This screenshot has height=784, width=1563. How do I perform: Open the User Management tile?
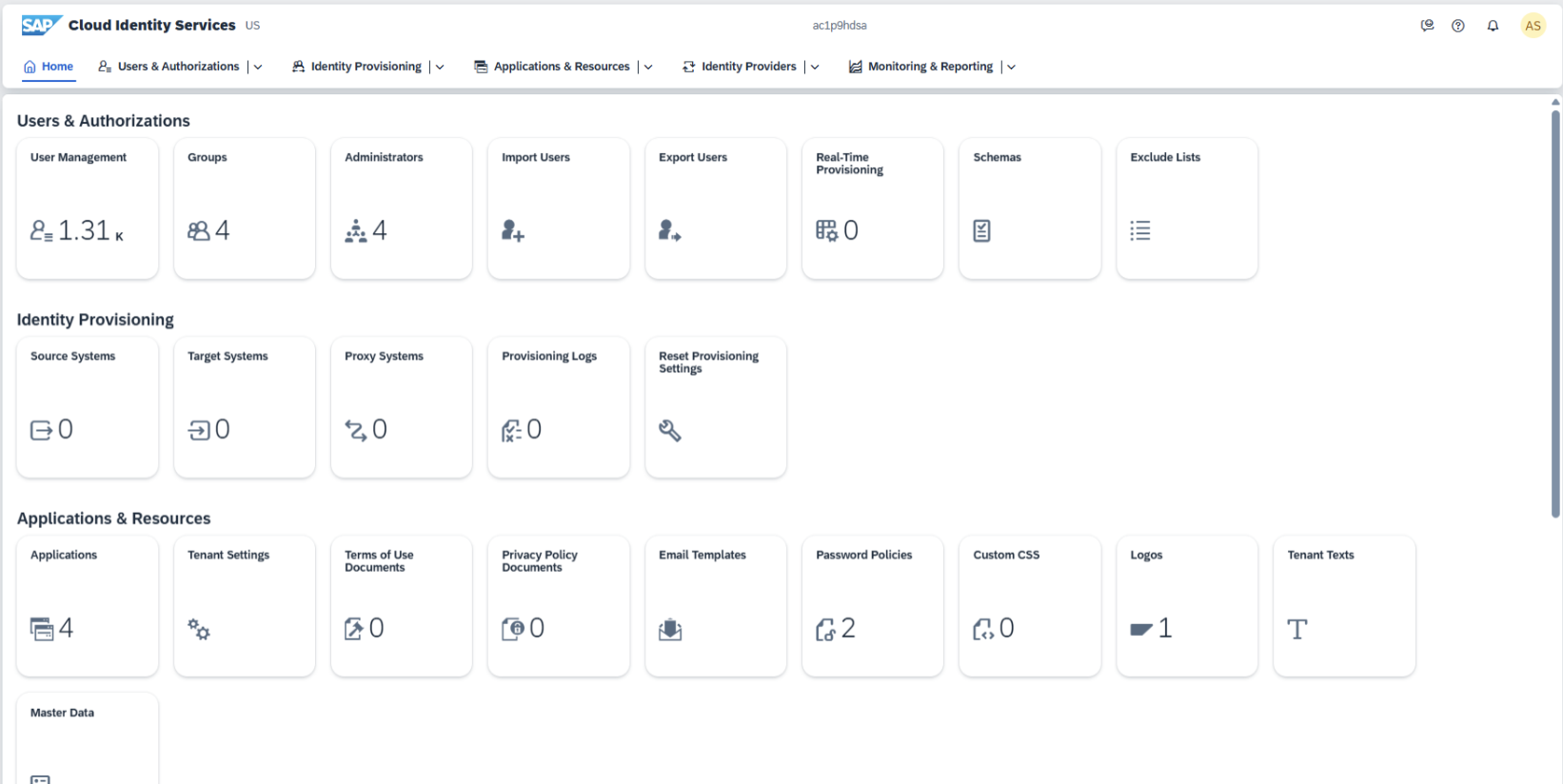[88, 208]
